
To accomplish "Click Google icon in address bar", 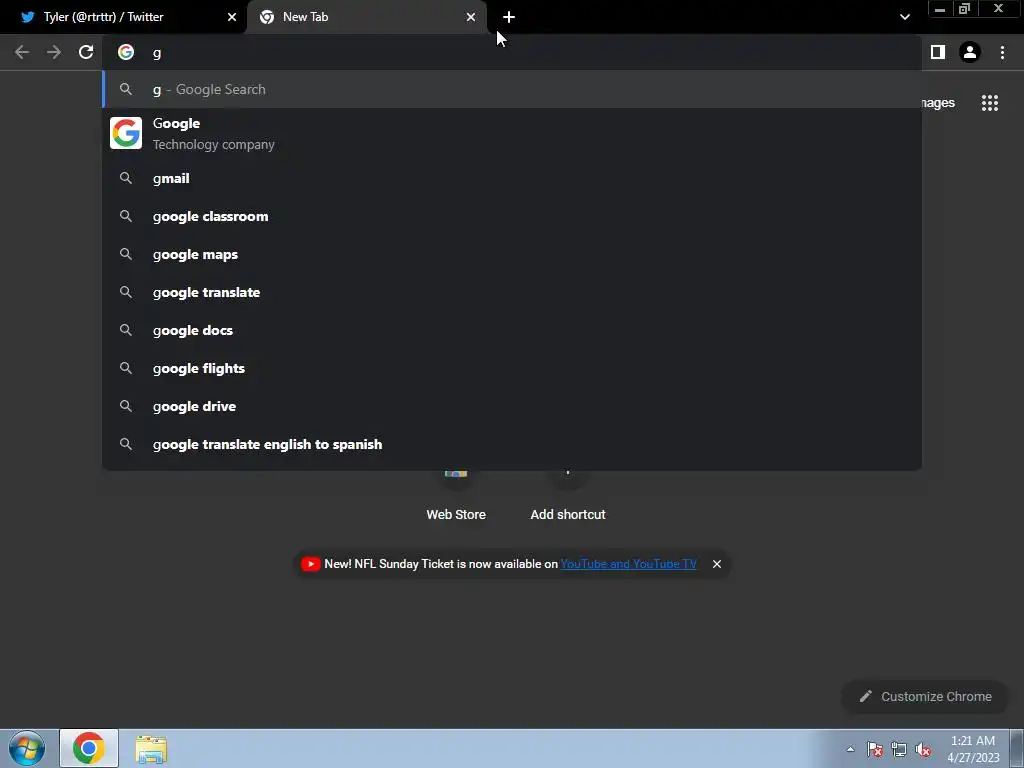I will [126, 52].
